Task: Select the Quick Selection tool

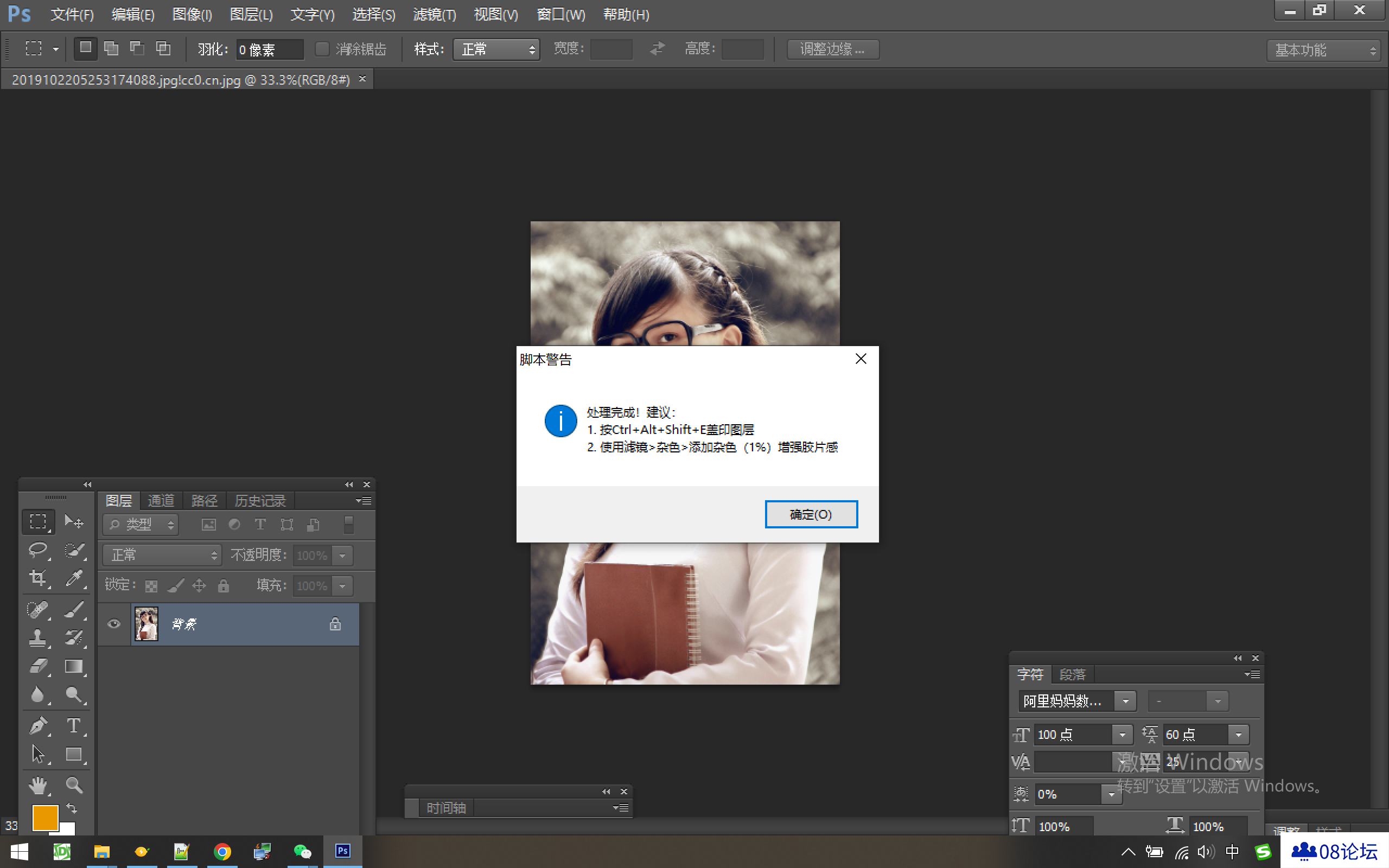Action: click(74, 550)
